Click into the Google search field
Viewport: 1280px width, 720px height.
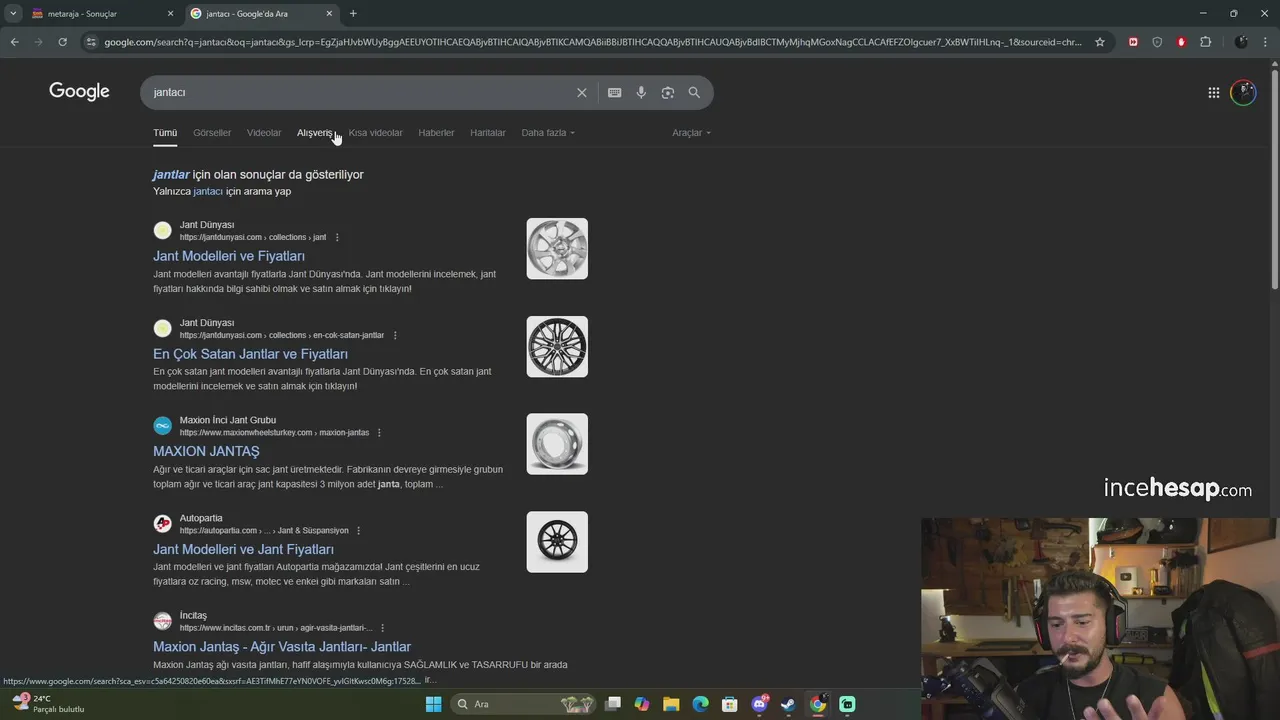point(360,92)
